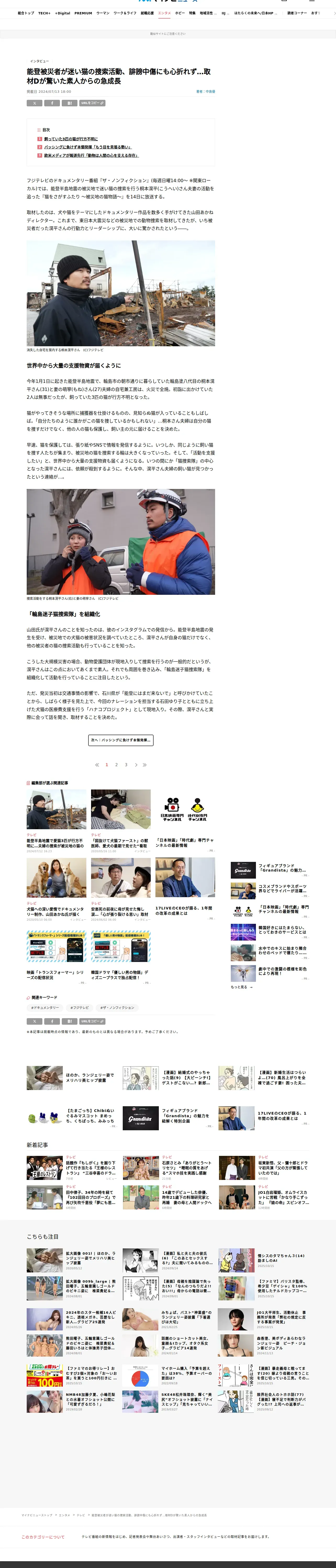
Task: Open TECH+ nav item
Action: (44, 13)
